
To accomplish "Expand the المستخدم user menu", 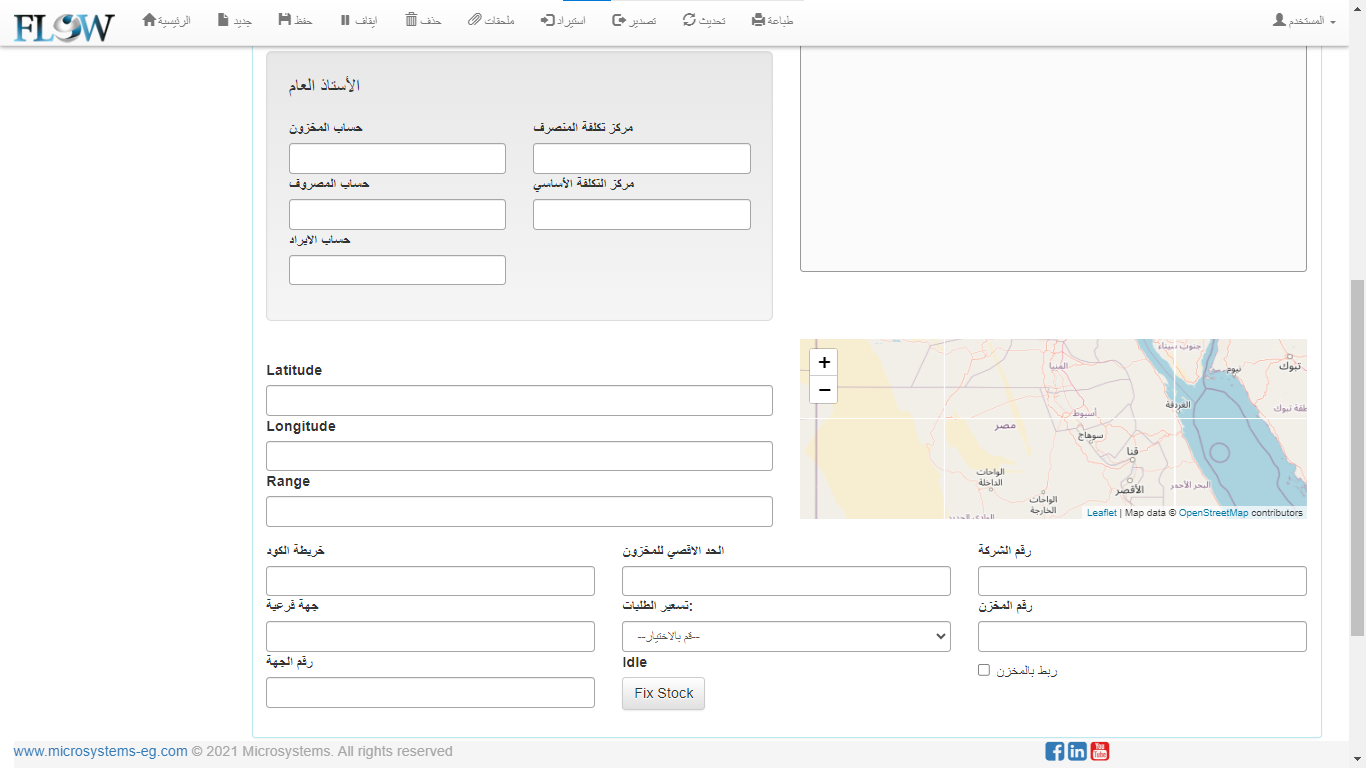I will (1304, 21).
